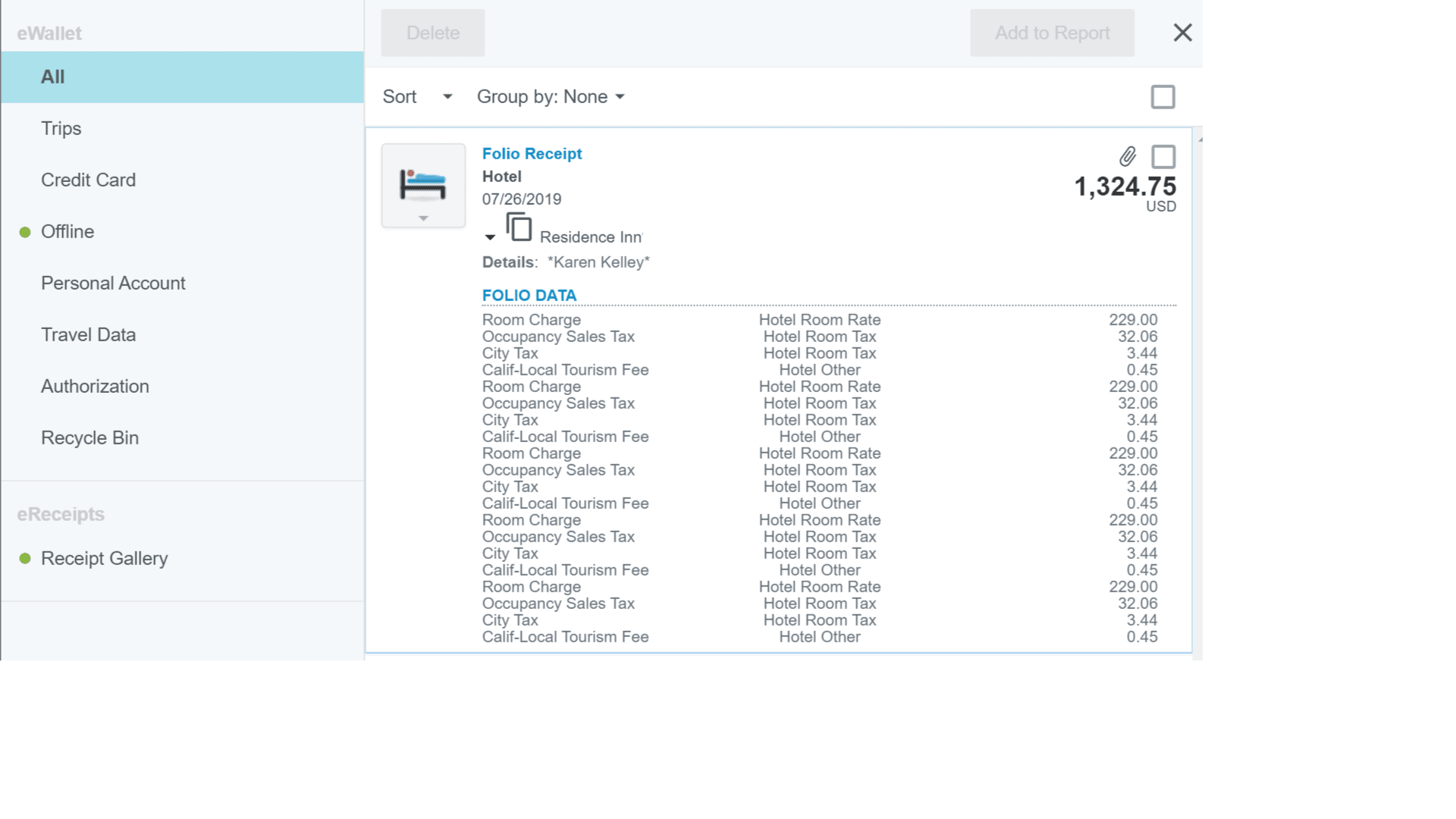Click the copy icon beside Residence Inn
The width and height of the screenshot is (1456, 819).
pos(519,227)
